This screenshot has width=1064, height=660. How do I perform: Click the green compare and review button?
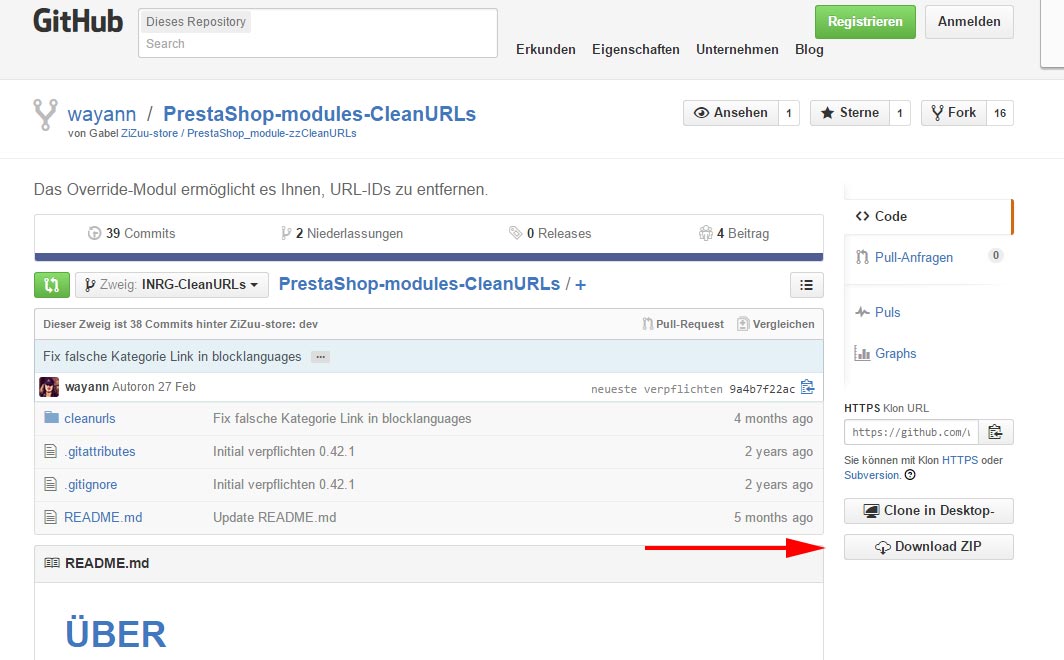coord(52,285)
